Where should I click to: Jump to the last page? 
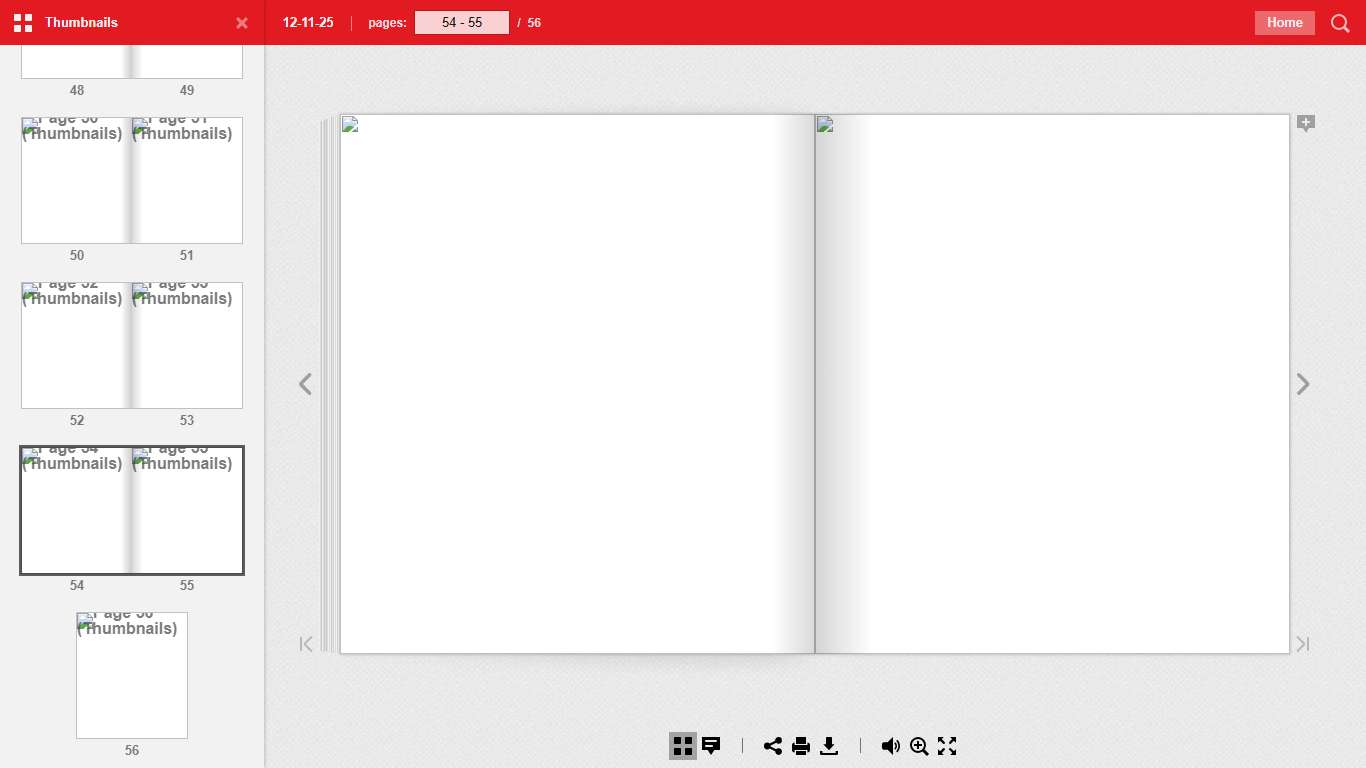[1303, 644]
